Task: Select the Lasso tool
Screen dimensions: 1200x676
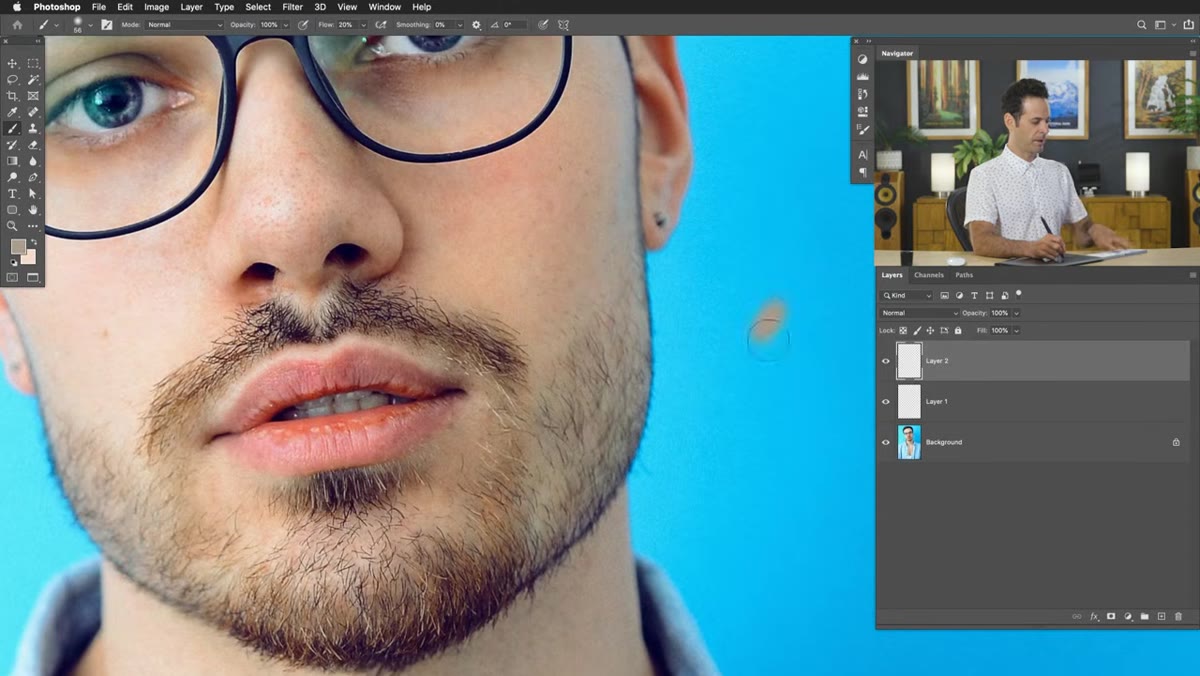Action: (13, 79)
